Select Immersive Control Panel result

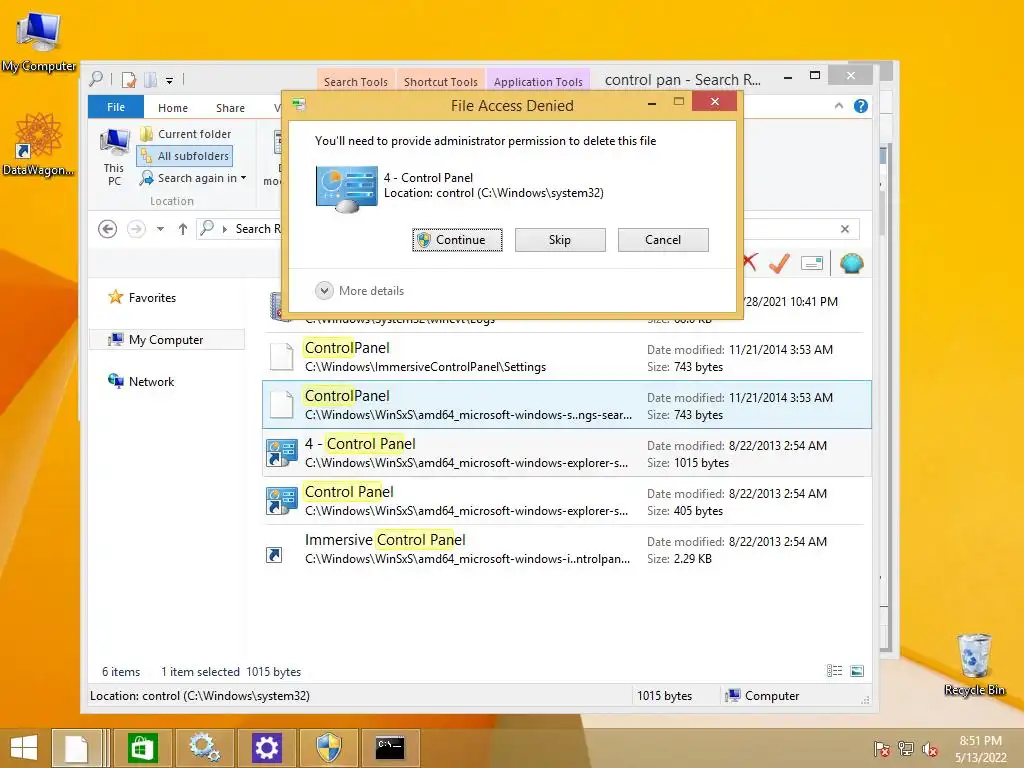click(x=566, y=549)
